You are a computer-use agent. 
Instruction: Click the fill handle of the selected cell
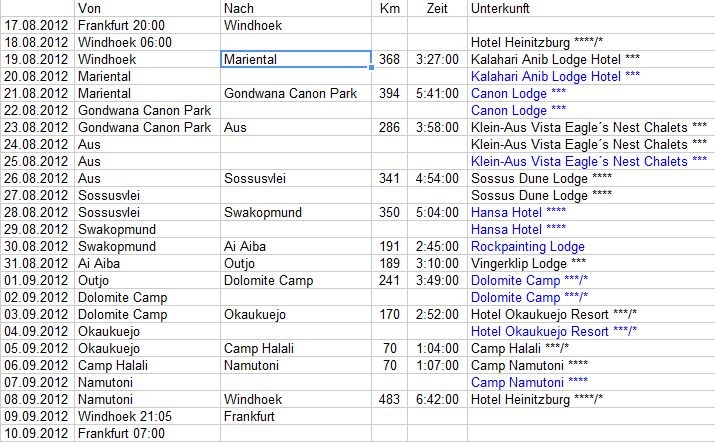(x=371, y=68)
